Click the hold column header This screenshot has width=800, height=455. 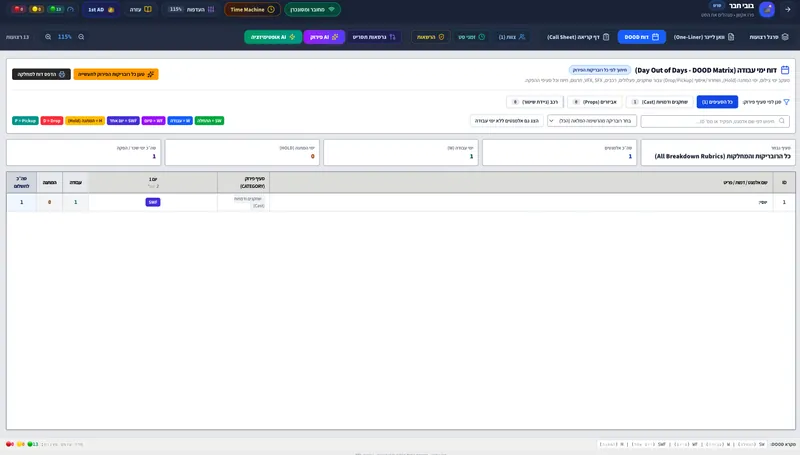coord(49,182)
